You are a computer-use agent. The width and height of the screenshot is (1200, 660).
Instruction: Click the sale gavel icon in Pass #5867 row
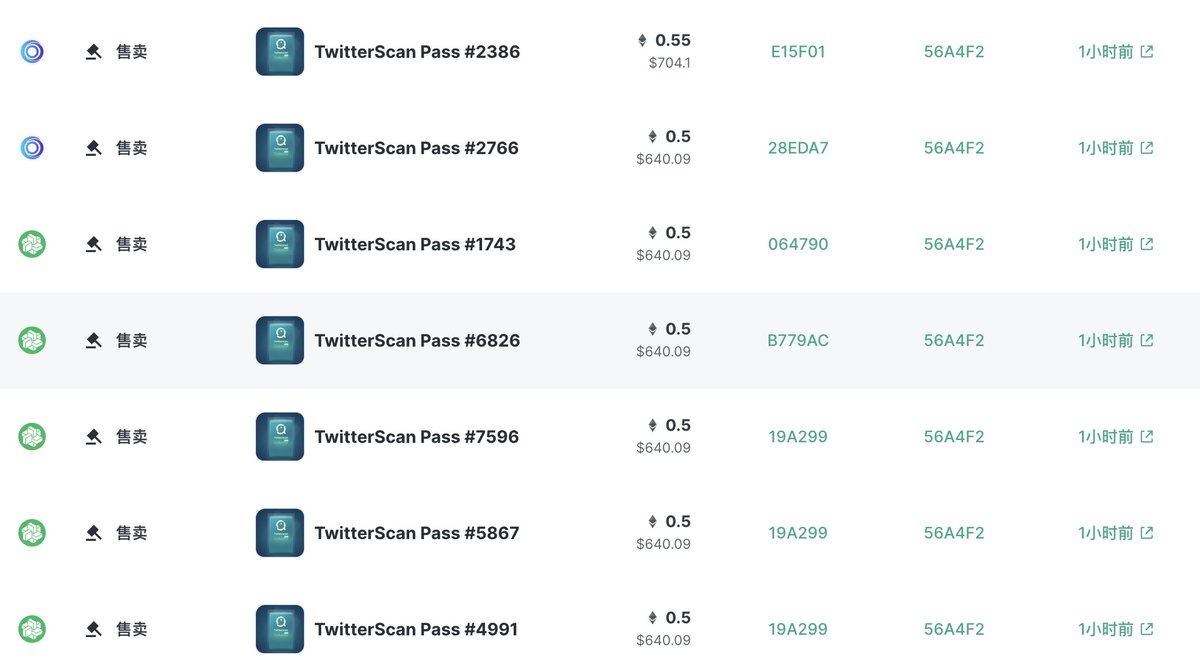coord(94,533)
